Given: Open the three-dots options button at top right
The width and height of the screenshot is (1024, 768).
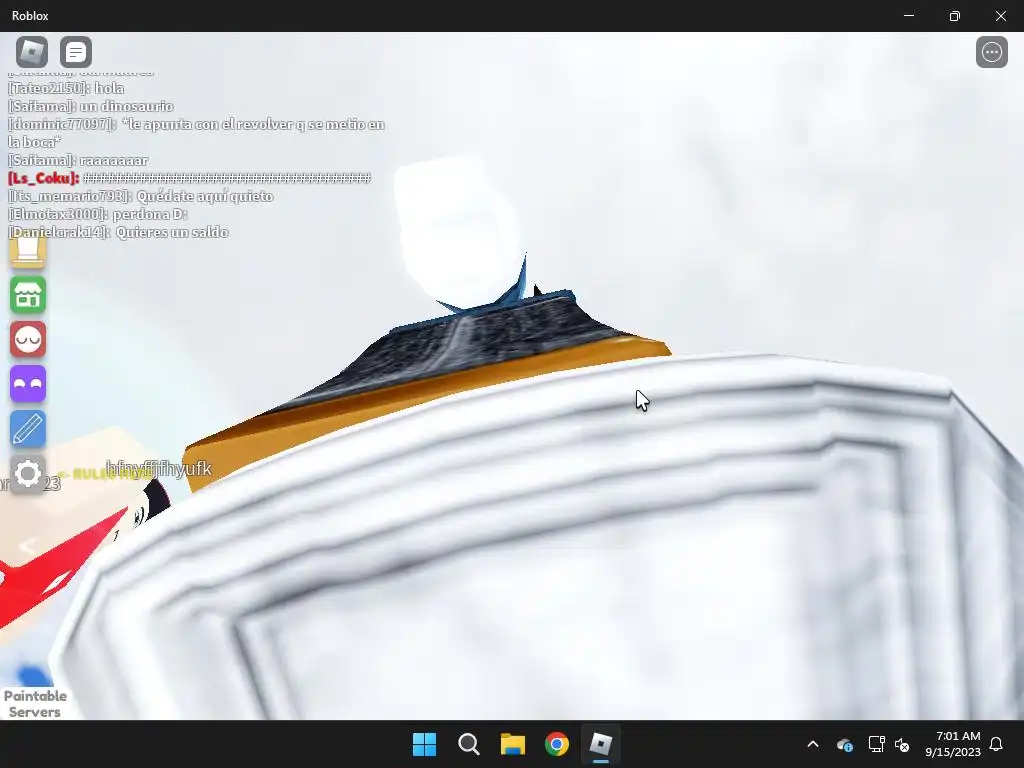Looking at the screenshot, I should (991, 52).
